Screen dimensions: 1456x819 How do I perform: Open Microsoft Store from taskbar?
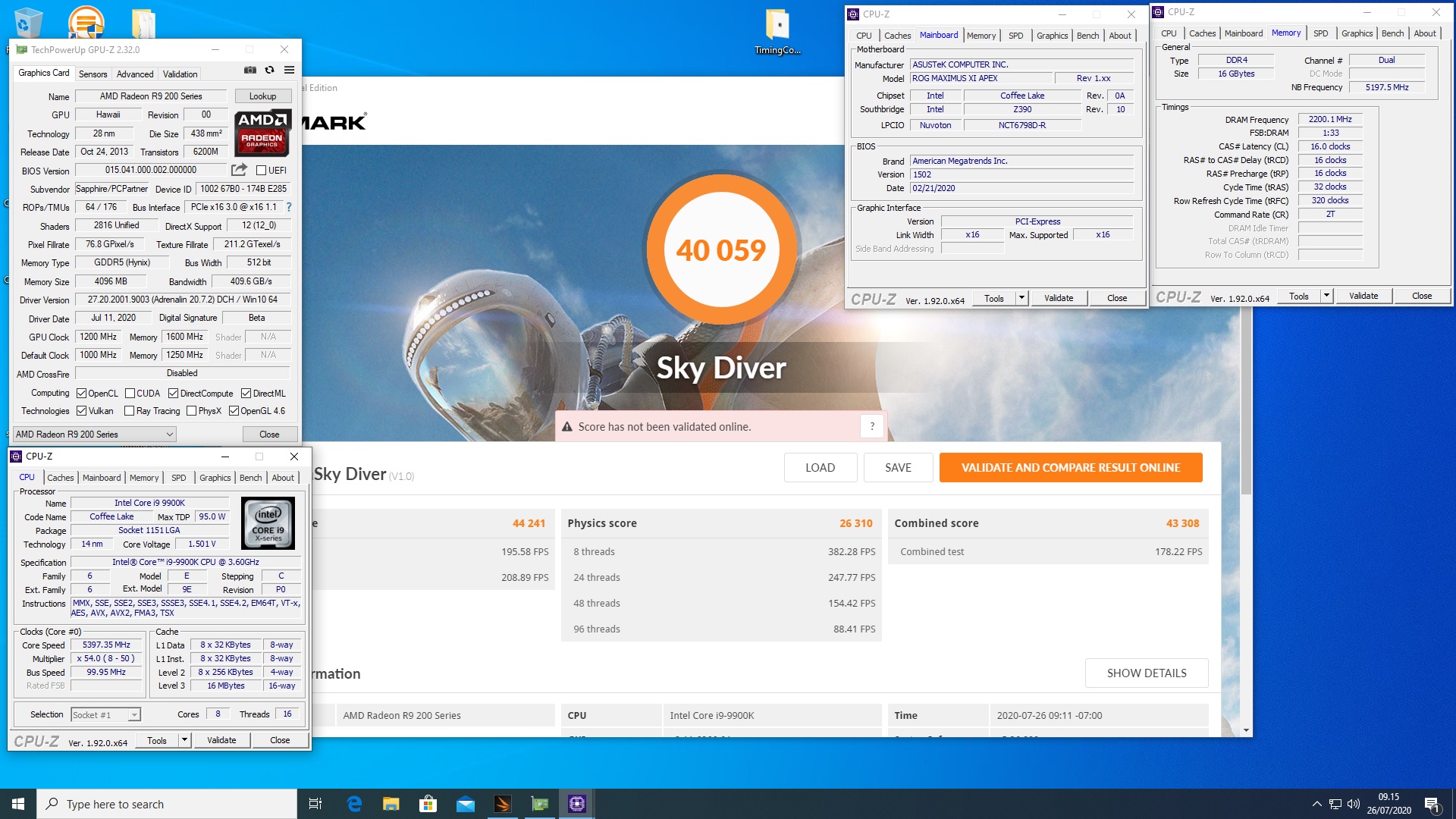tap(428, 804)
